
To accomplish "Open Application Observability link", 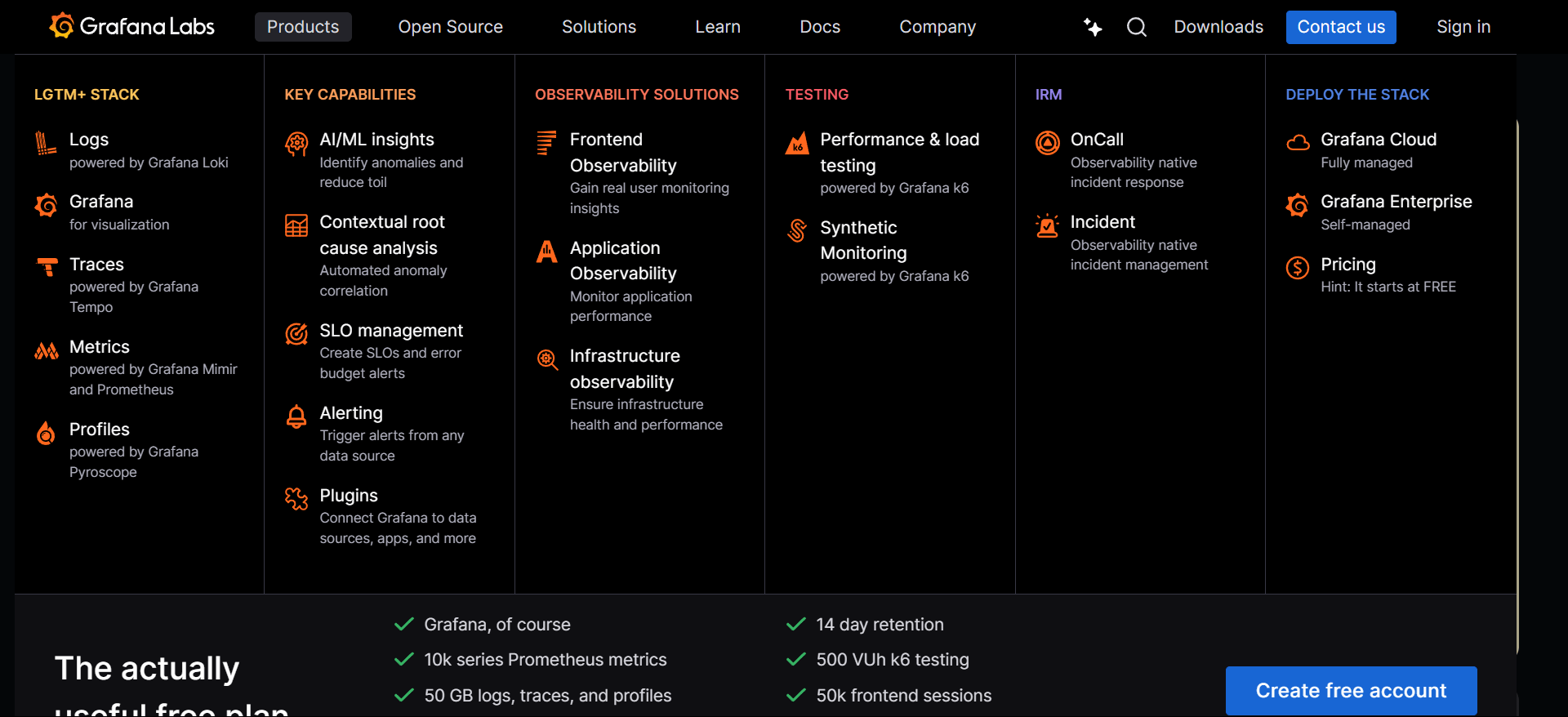I will coord(623,261).
